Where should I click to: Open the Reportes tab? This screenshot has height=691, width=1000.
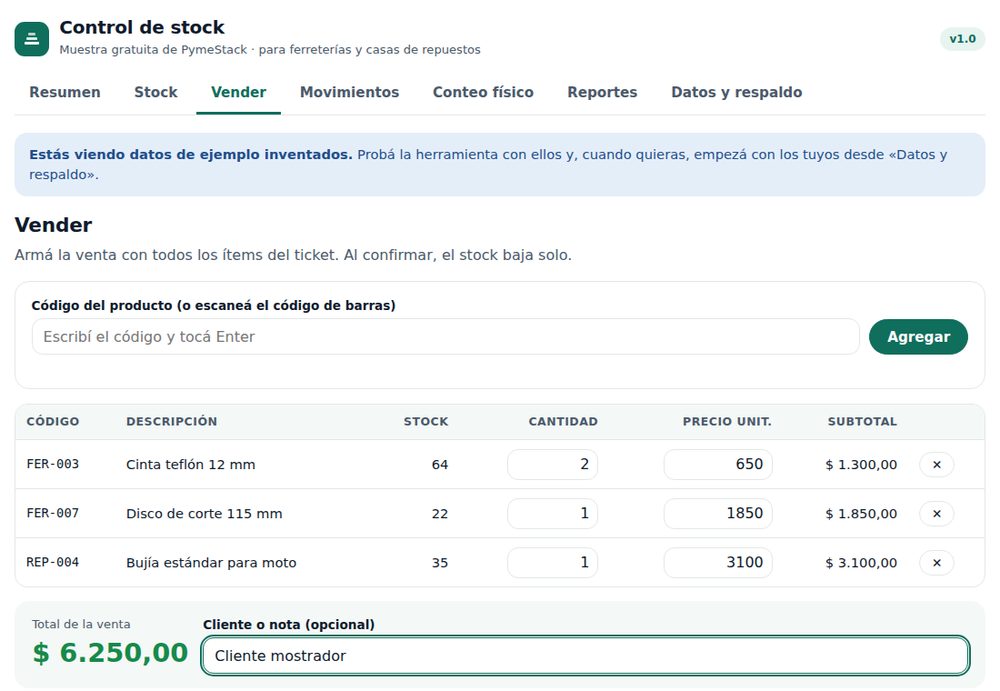pyautogui.click(x=602, y=93)
